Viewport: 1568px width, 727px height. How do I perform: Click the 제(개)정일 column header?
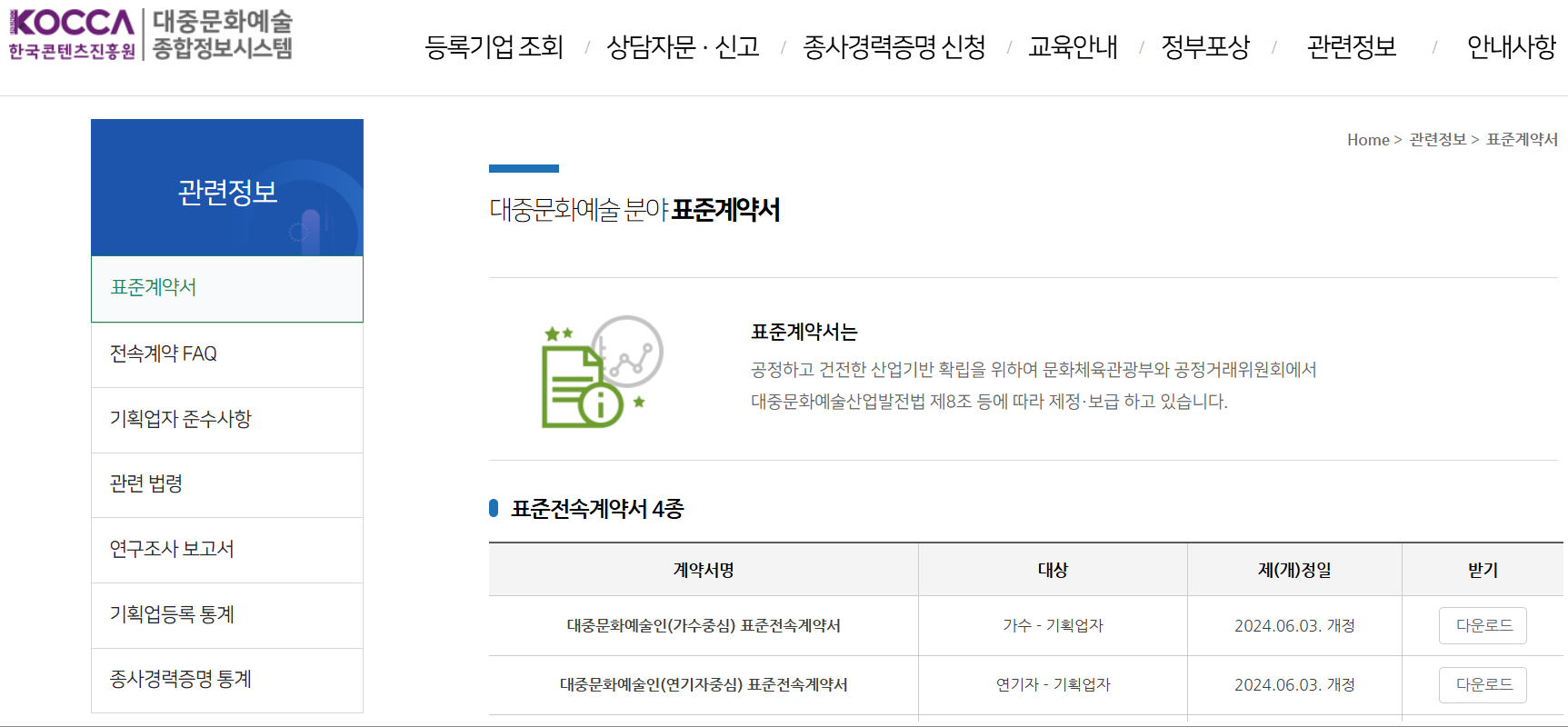pyautogui.click(x=1294, y=570)
